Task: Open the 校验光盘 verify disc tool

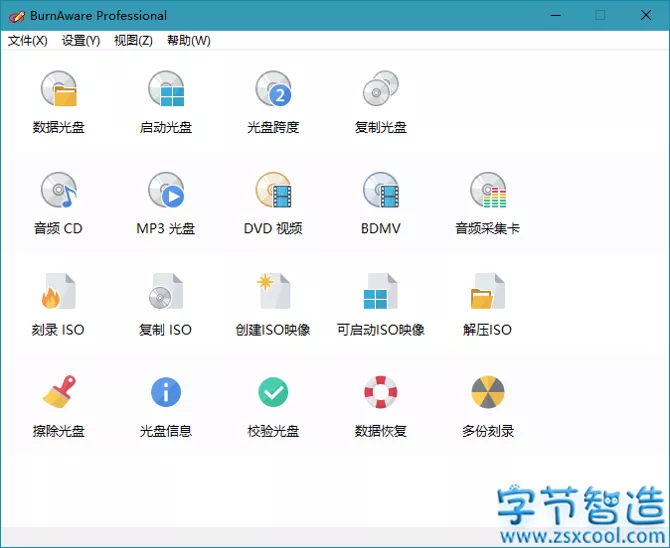Action: point(273,406)
